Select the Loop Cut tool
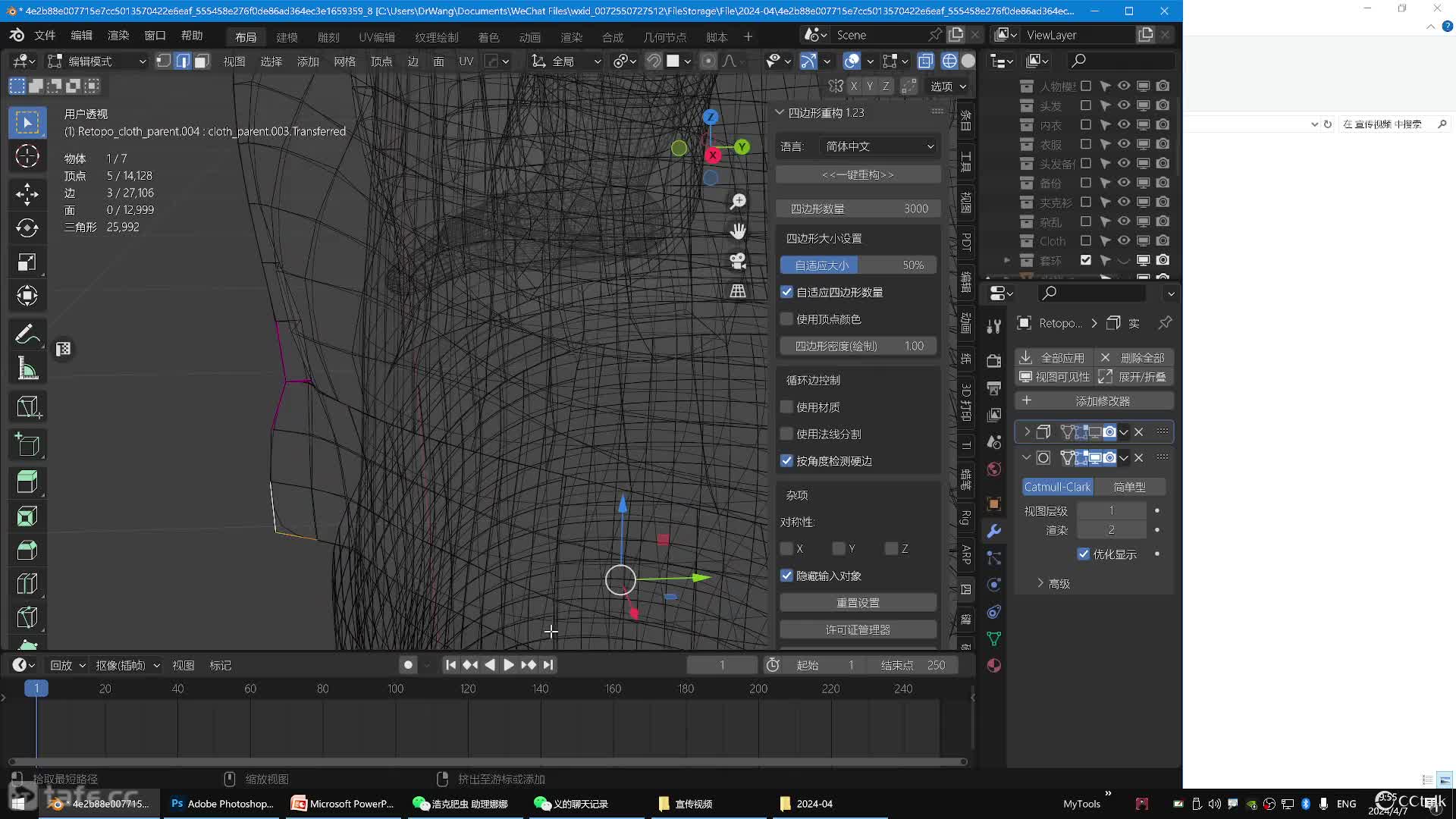 [27, 583]
